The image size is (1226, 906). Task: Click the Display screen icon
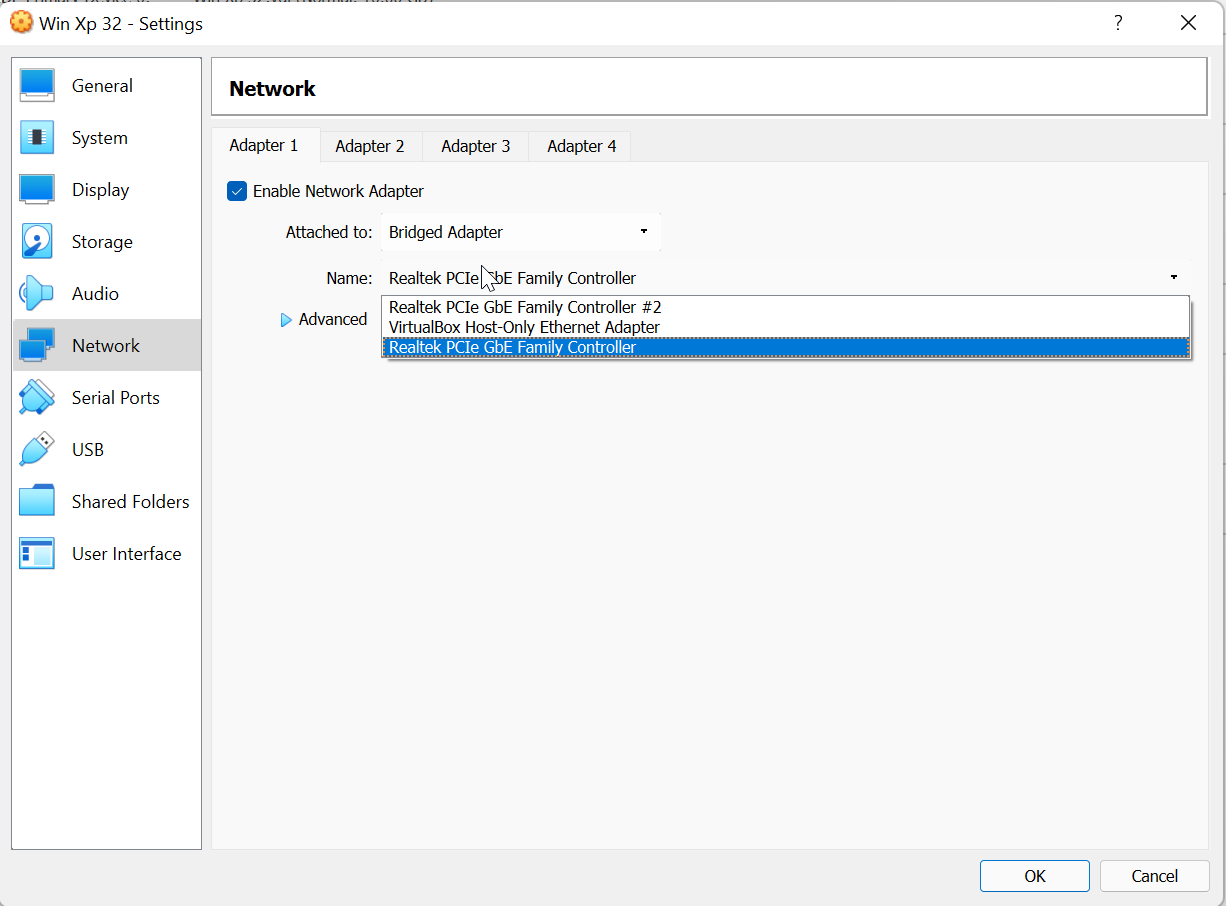tap(37, 190)
